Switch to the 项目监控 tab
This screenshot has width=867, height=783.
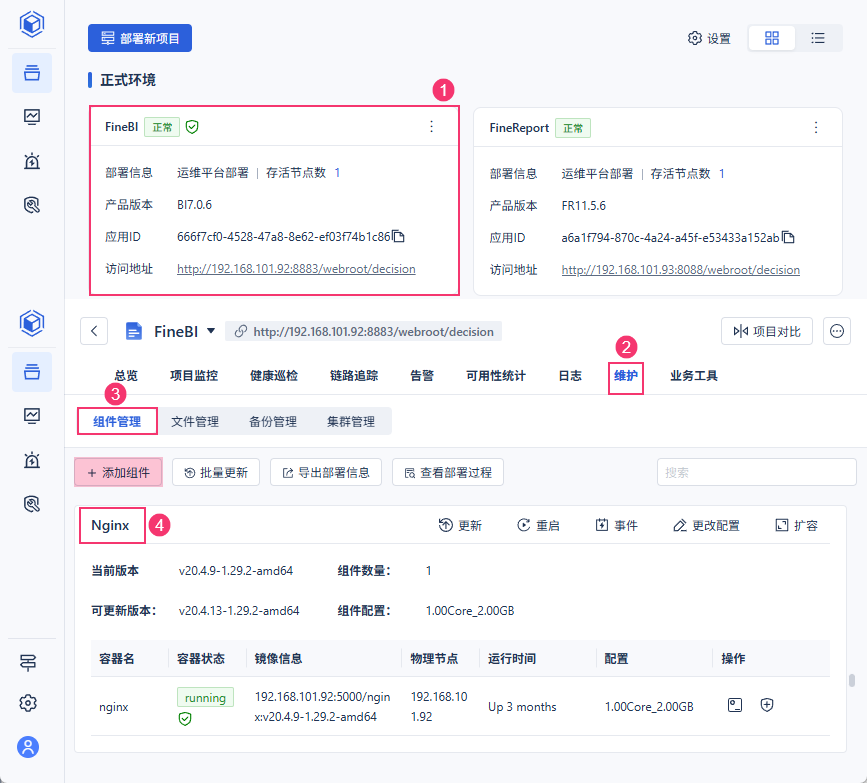pos(194,376)
